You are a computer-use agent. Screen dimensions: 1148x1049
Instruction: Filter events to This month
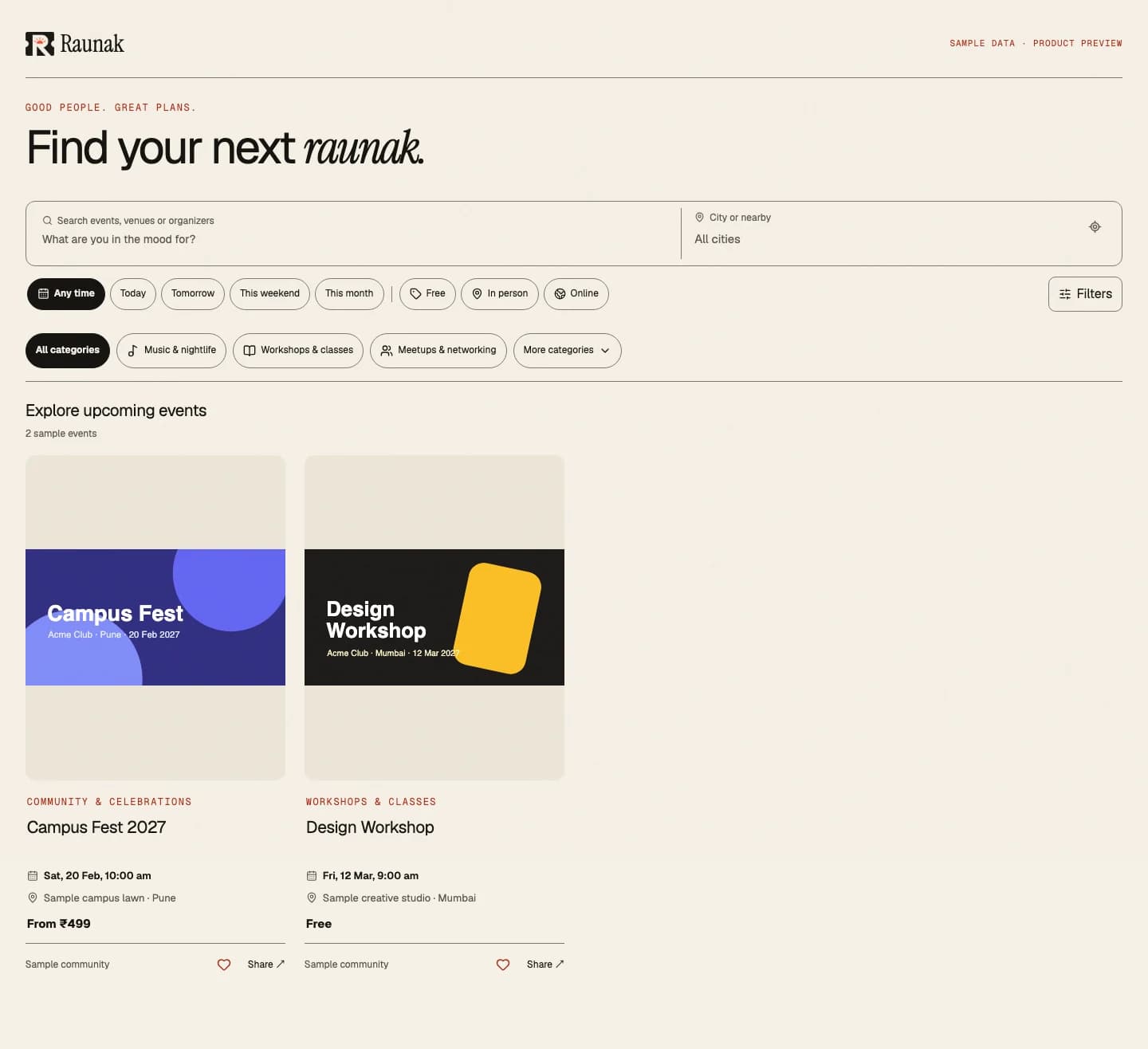tap(349, 294)
